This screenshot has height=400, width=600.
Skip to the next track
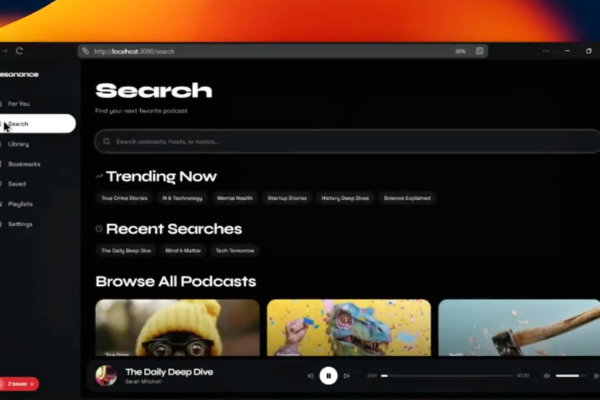[347, 376]
